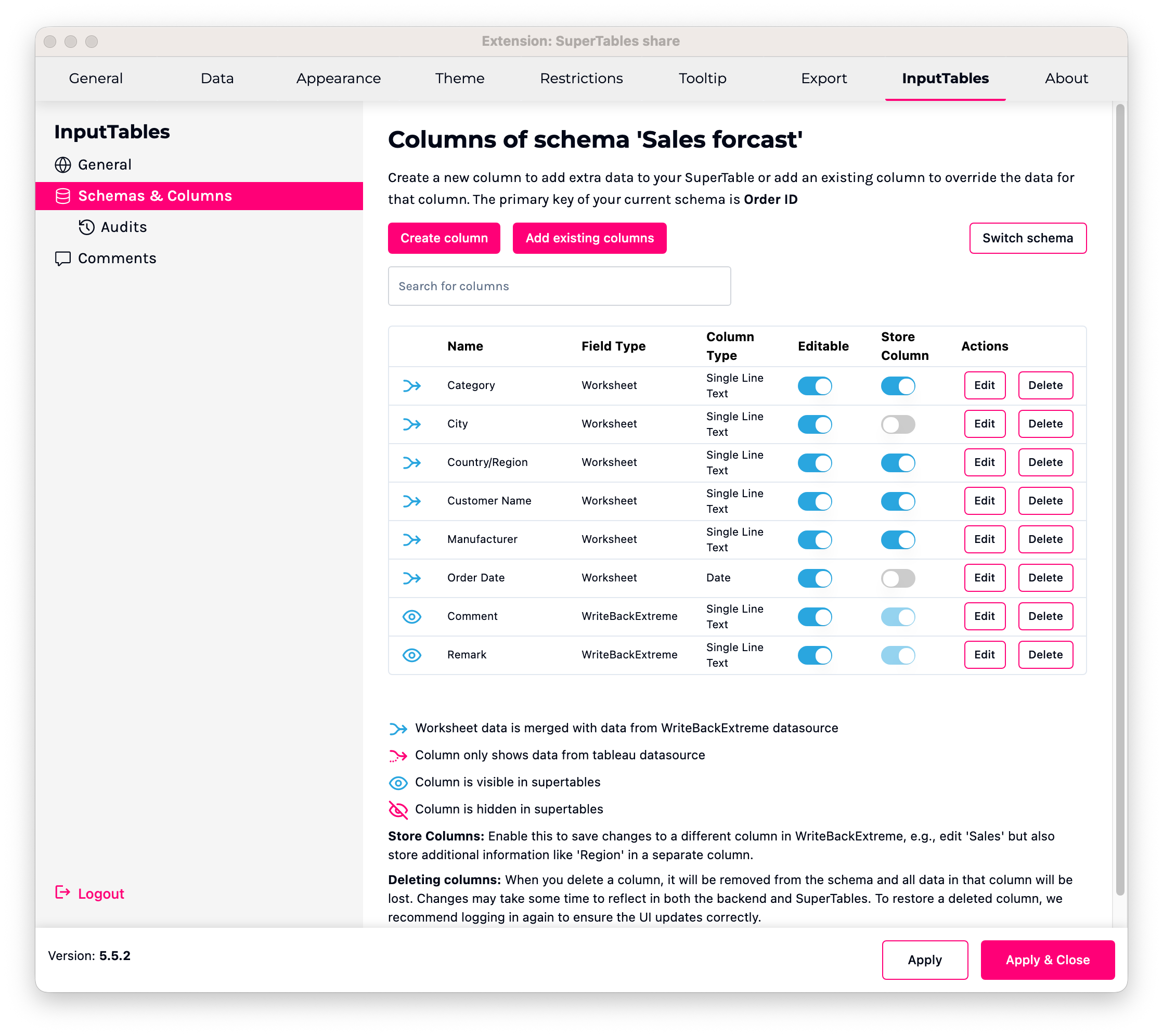Click the Audits history clock icon
This screenshot has height=1036, width=1163.
[x=86, y=227]
